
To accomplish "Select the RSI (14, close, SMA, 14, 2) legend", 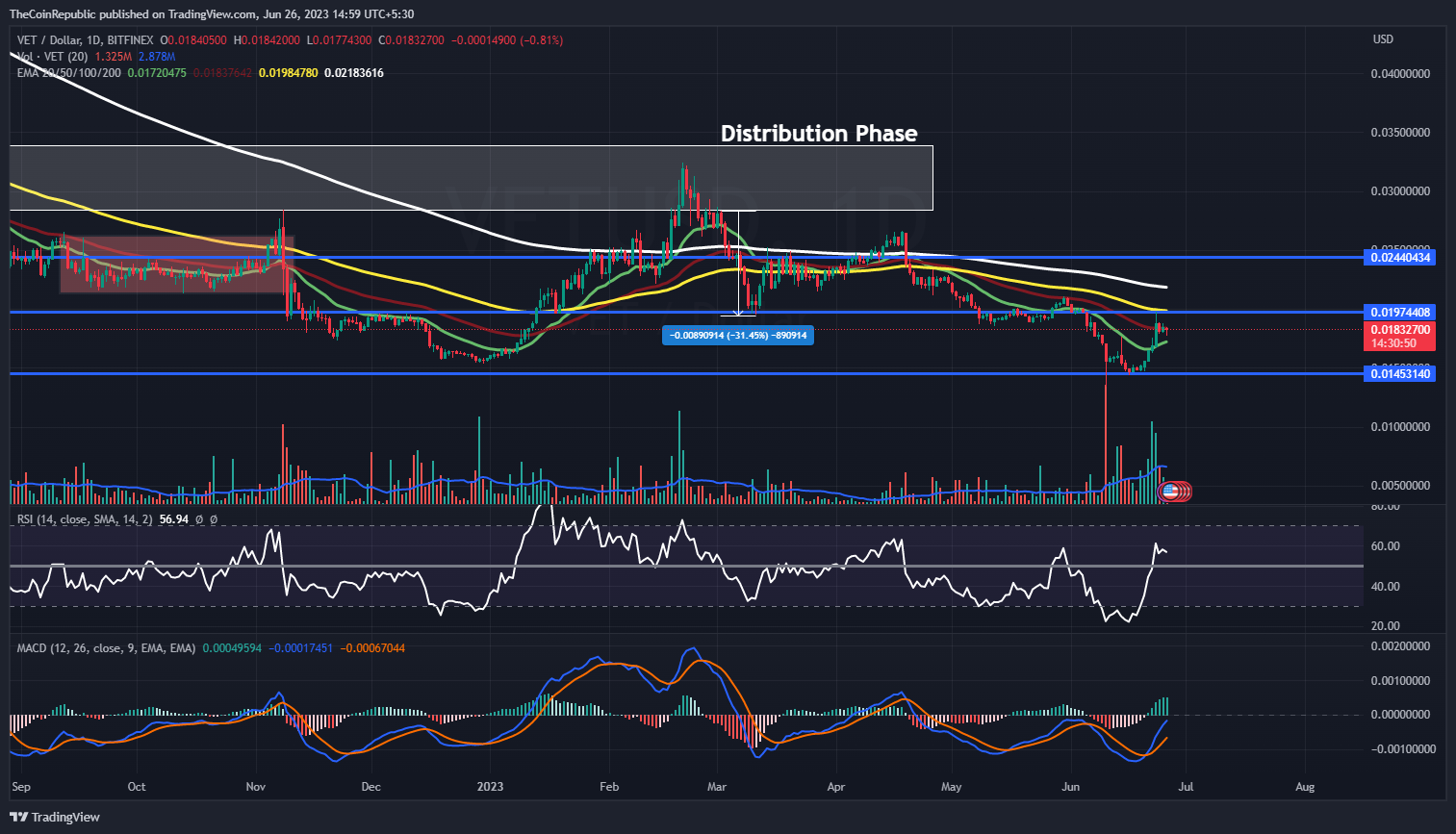I will 85,519.
